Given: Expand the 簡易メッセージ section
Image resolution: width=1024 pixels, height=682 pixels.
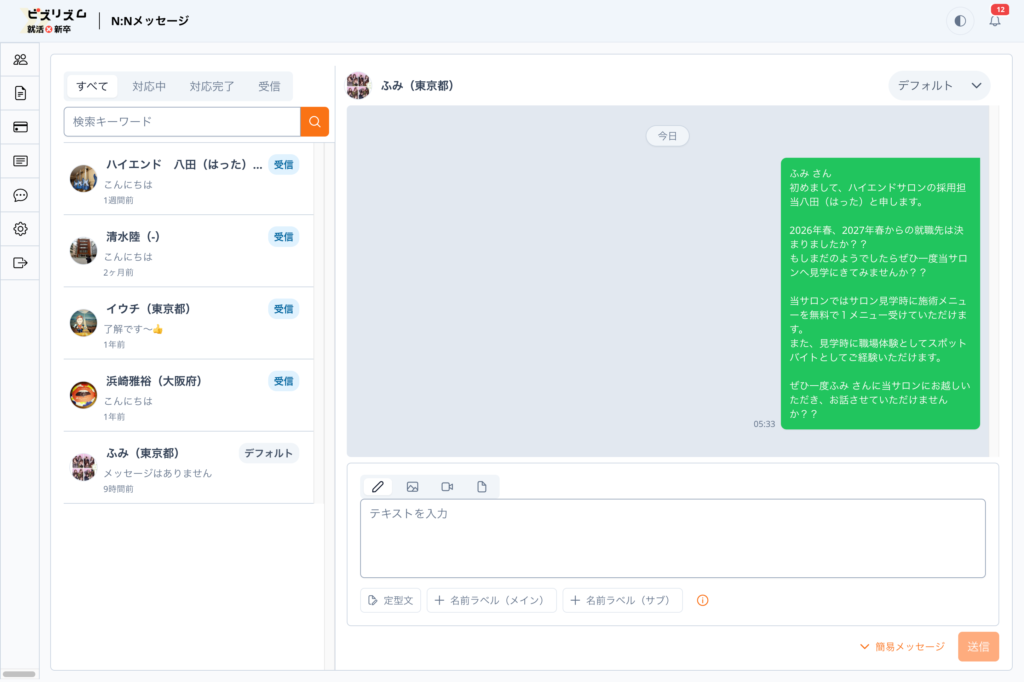Looking at the screenshot, I should 901,647.
